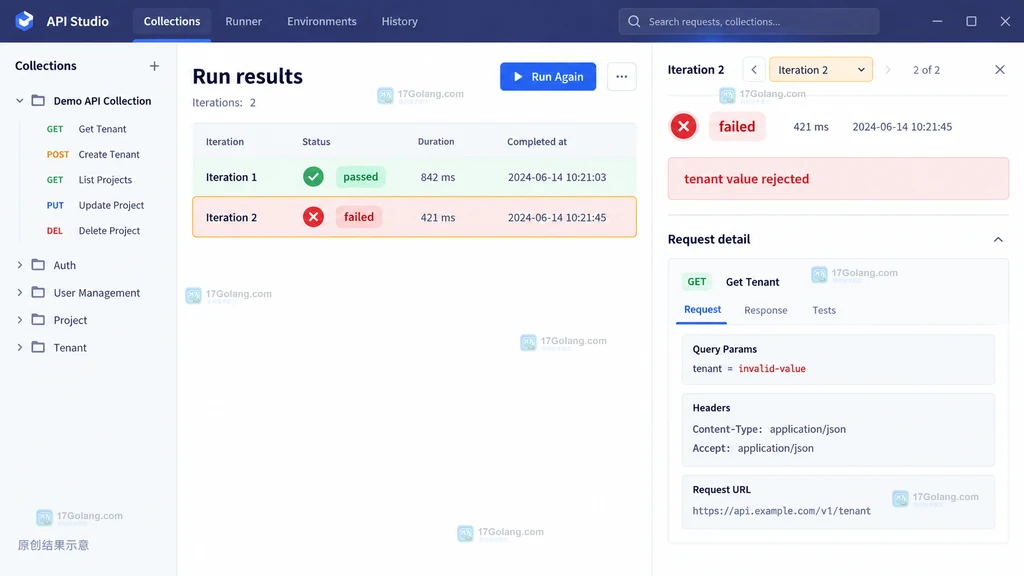Switch to the Collections tab
This screenshot has height=576, width=1024.
172,22
